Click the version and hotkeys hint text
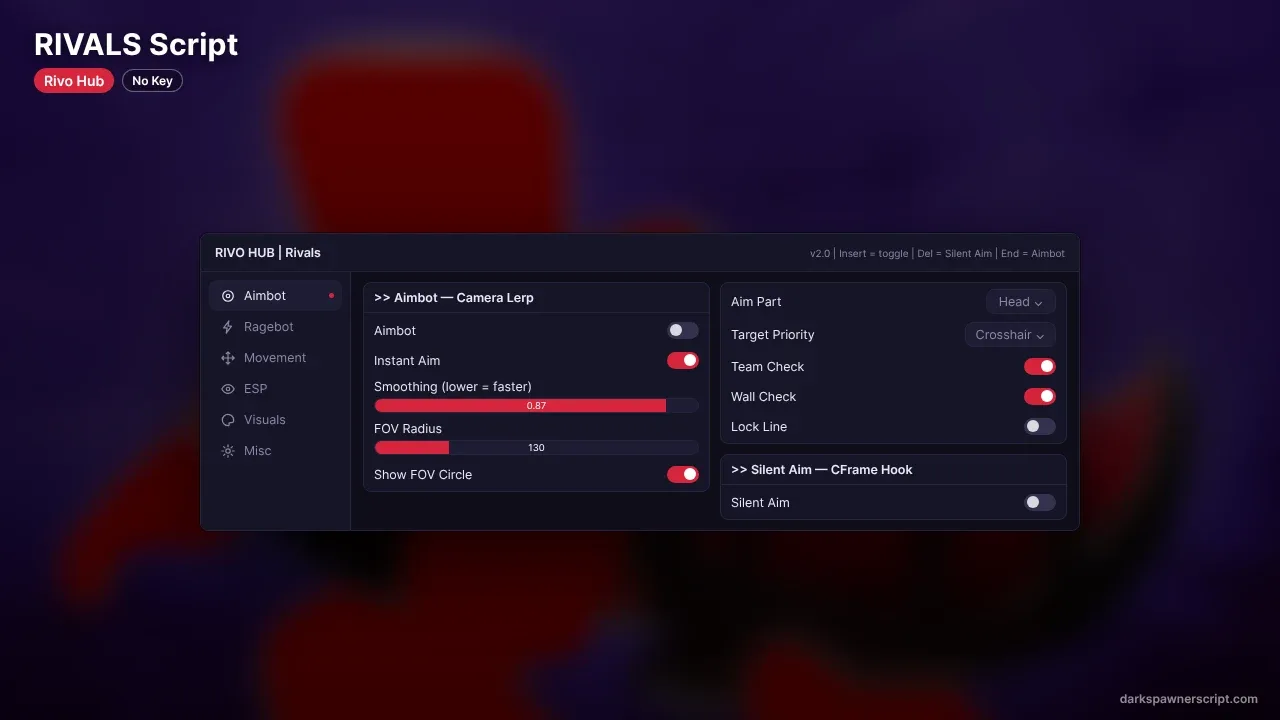1280x720 pixels. 937,254
